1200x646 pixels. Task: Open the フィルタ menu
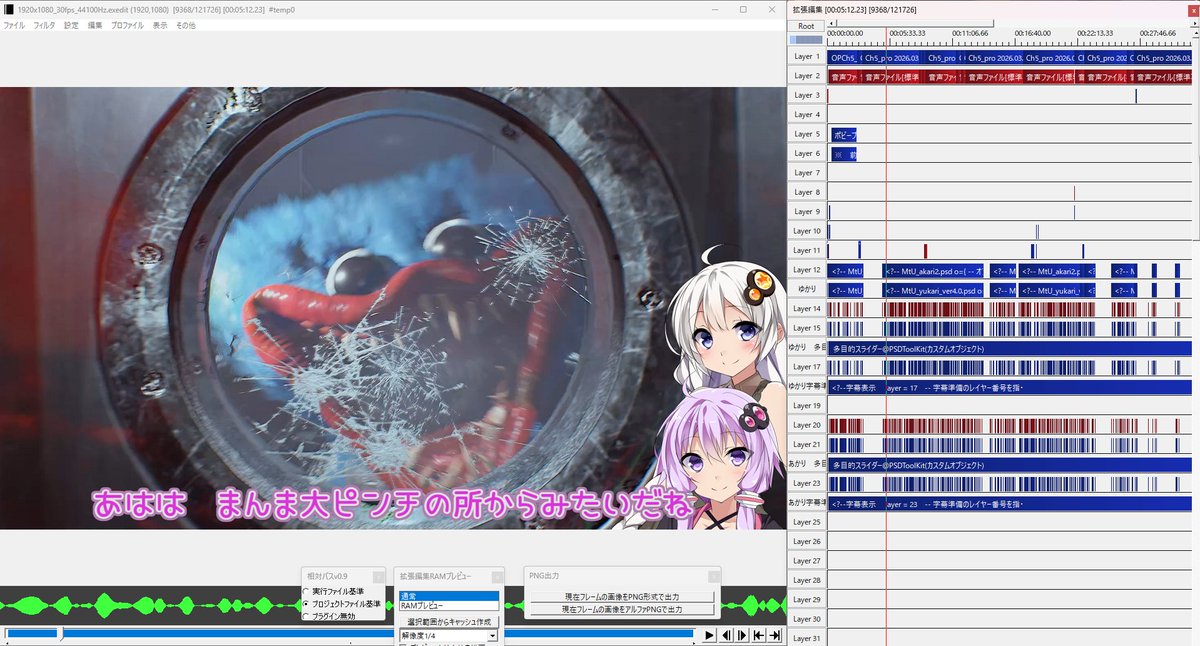(x=45, y=25)
